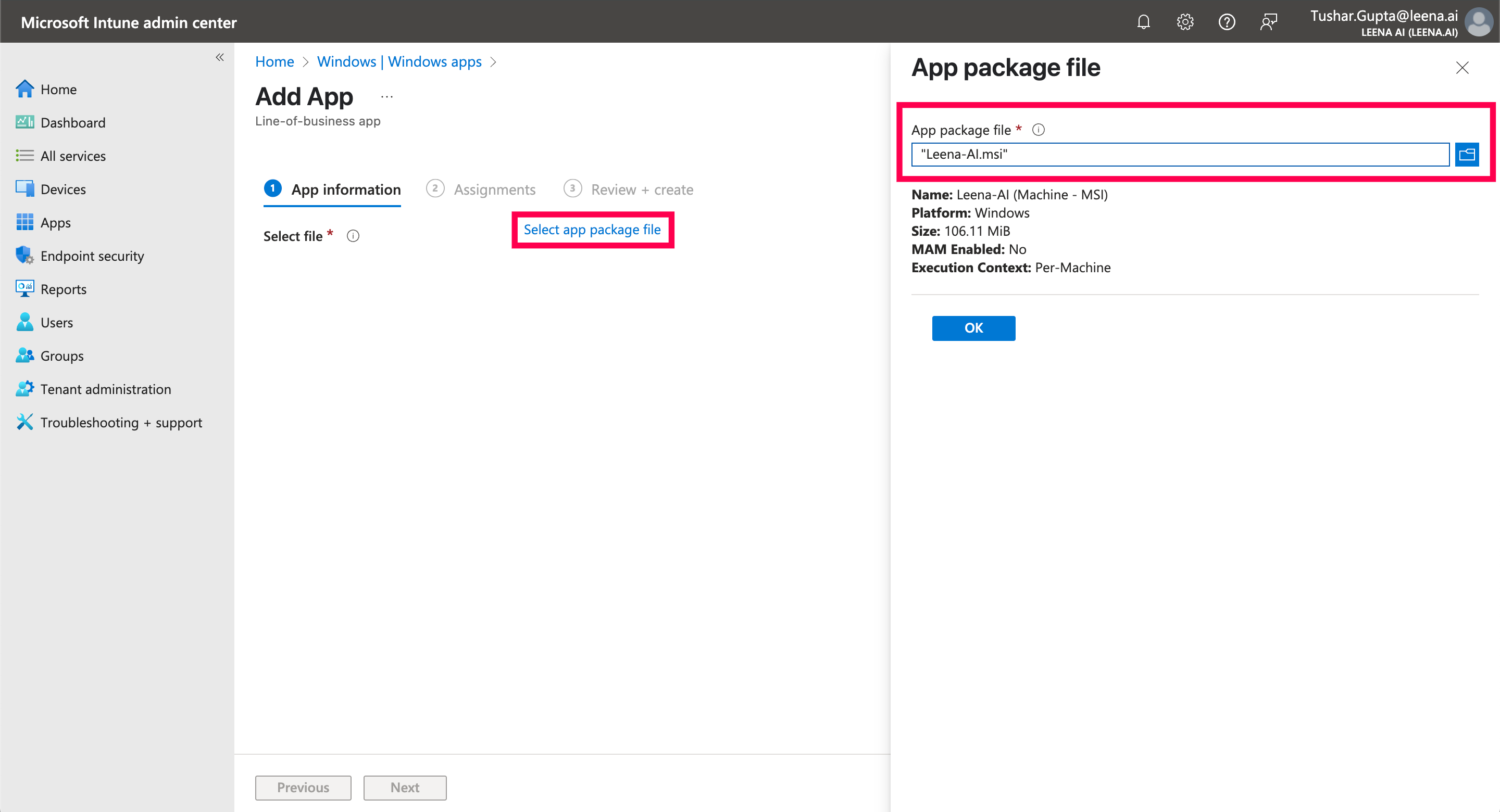The height and width of the screenshot is (812, 1500).
Task: Close the App package file panel
Action: [1461, 68]
